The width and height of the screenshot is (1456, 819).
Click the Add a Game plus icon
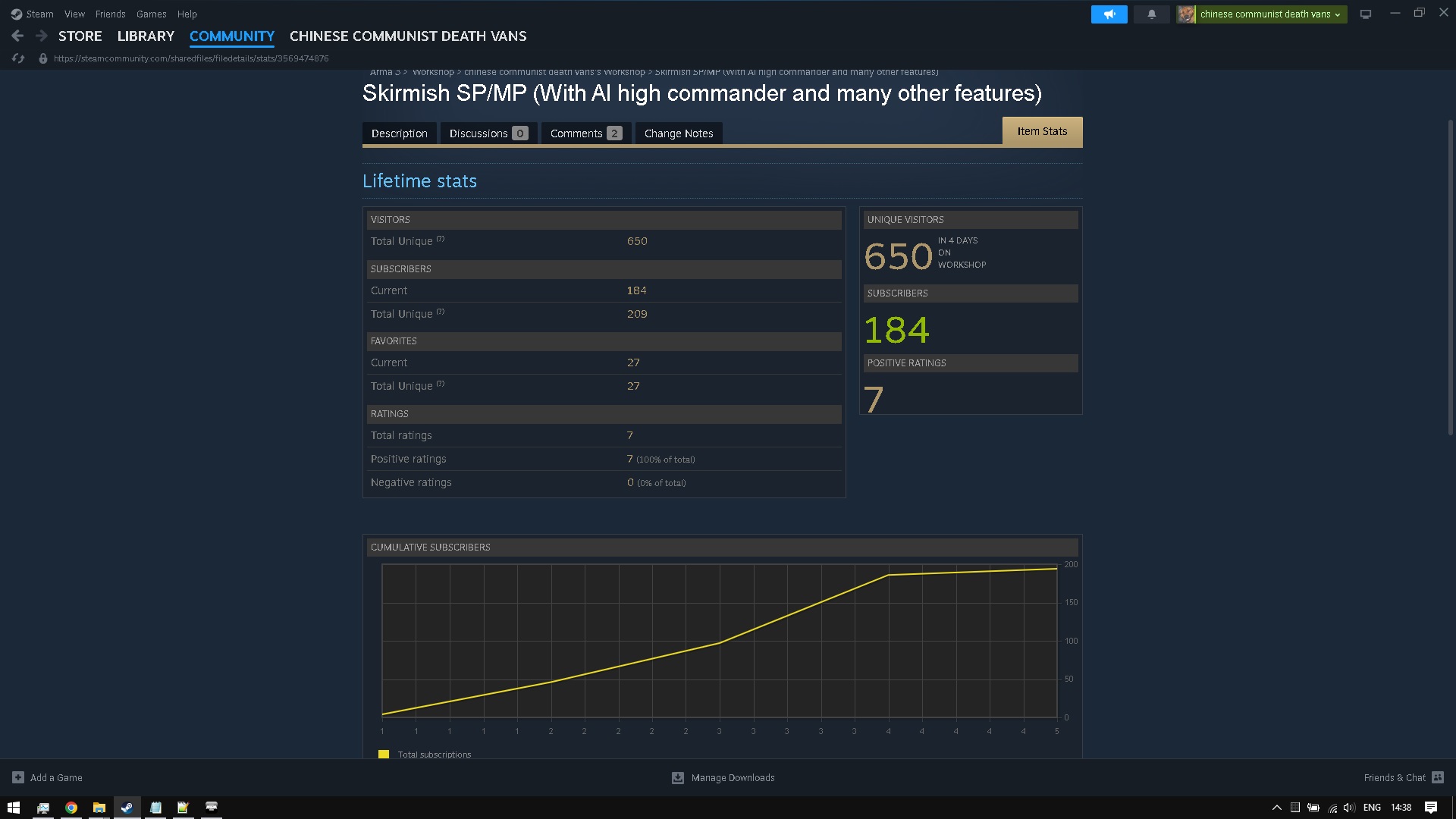(18, 777)
